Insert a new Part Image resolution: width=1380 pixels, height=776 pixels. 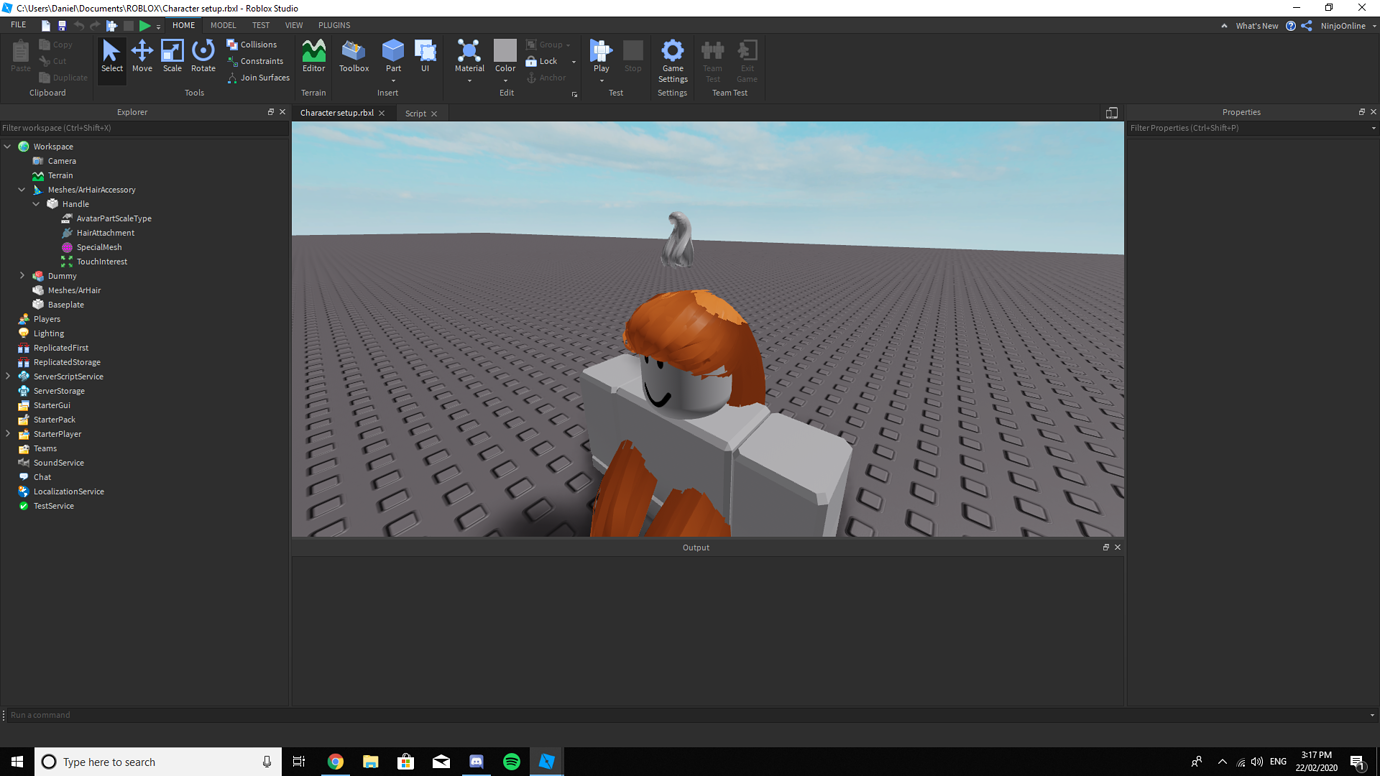coord(392,57)
